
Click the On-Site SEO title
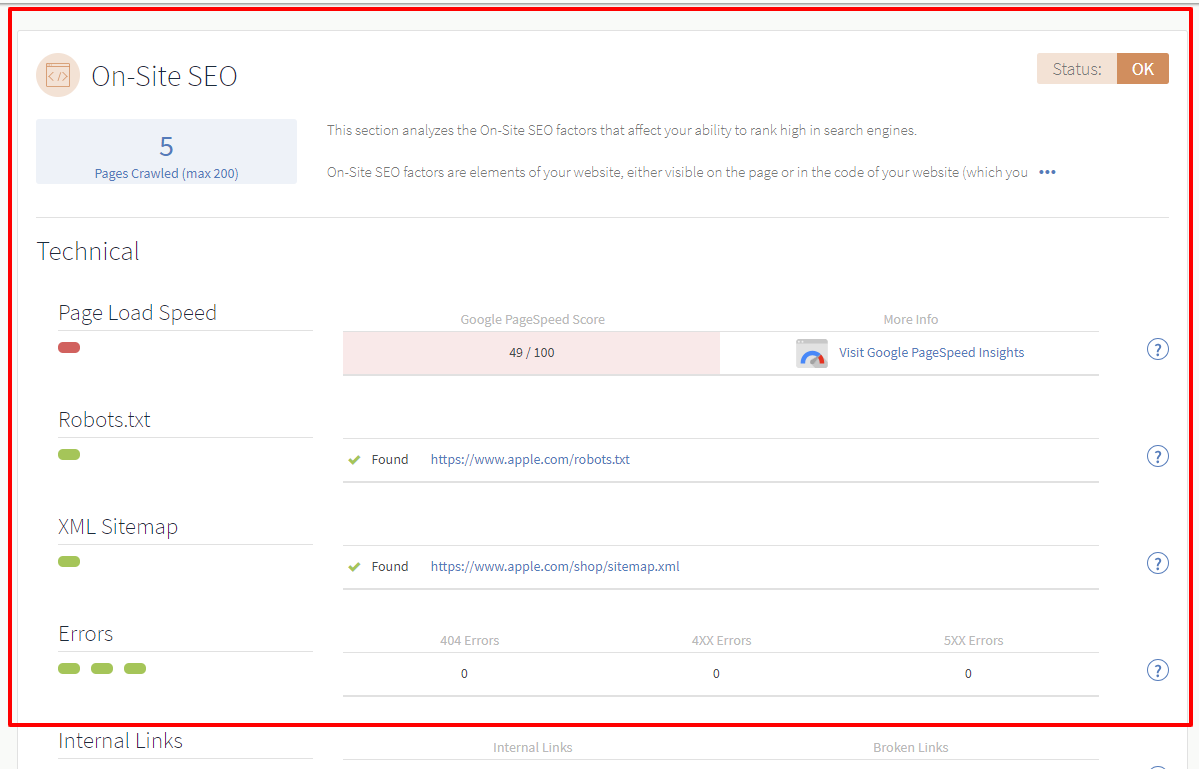pyautogui.click(x=164, y=76)
